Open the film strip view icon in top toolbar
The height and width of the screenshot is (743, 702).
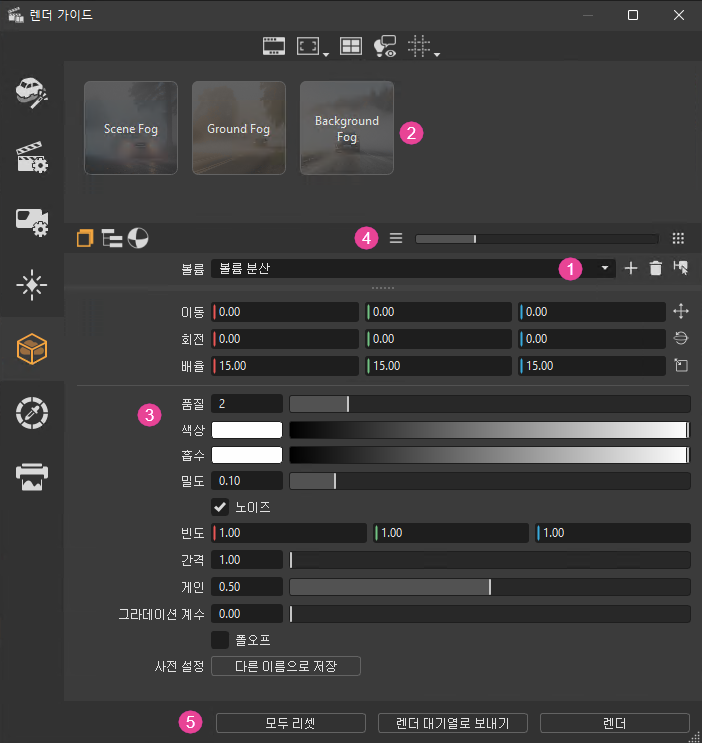[x=274, y=46]
